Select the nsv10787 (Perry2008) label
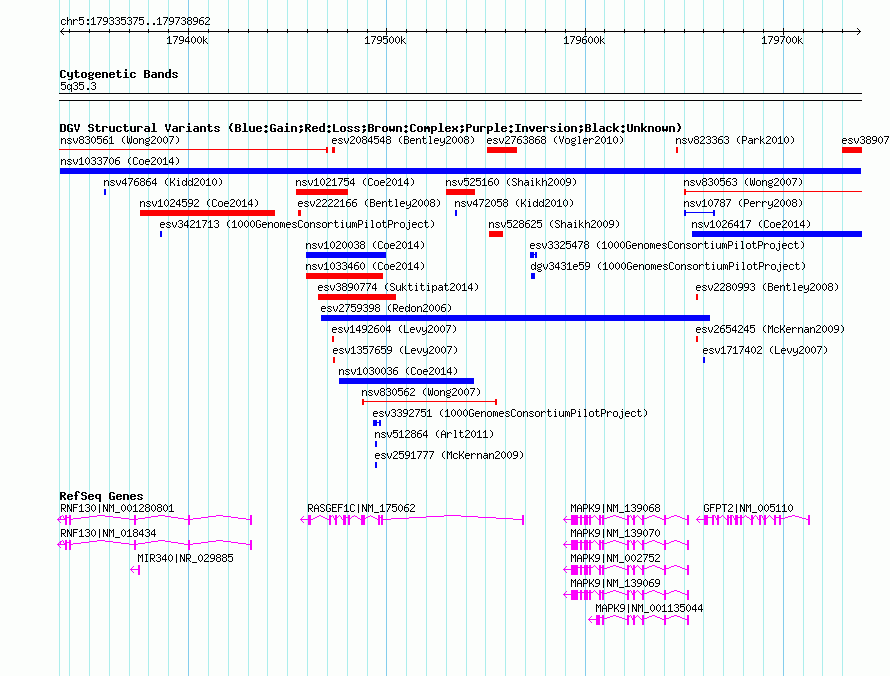This screenshot has height=676, width=890. 743,203
